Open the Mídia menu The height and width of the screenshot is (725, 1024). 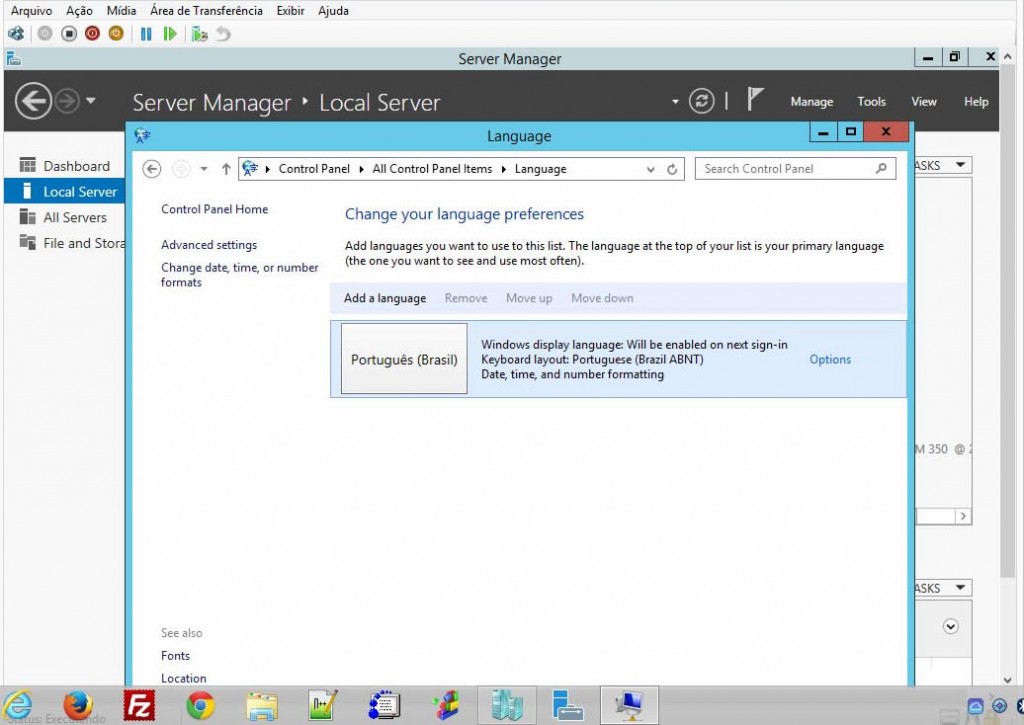coord(121,10)
